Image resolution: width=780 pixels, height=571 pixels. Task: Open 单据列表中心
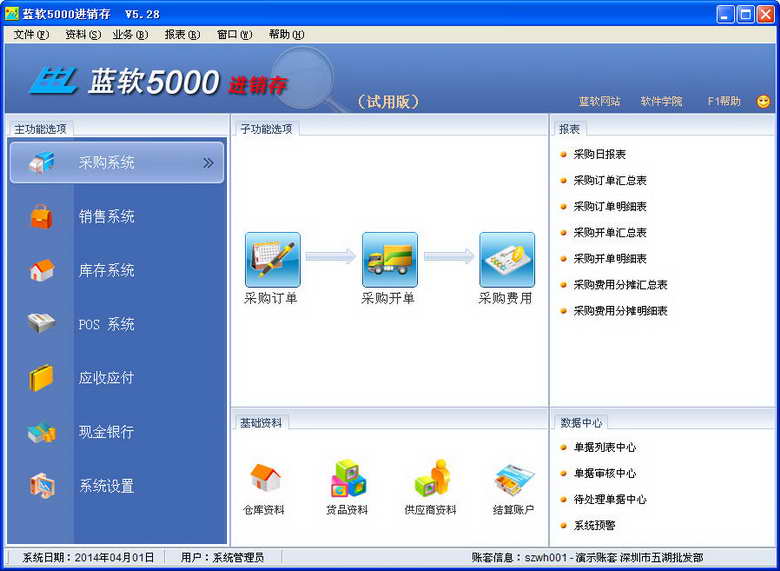[605, 447]
